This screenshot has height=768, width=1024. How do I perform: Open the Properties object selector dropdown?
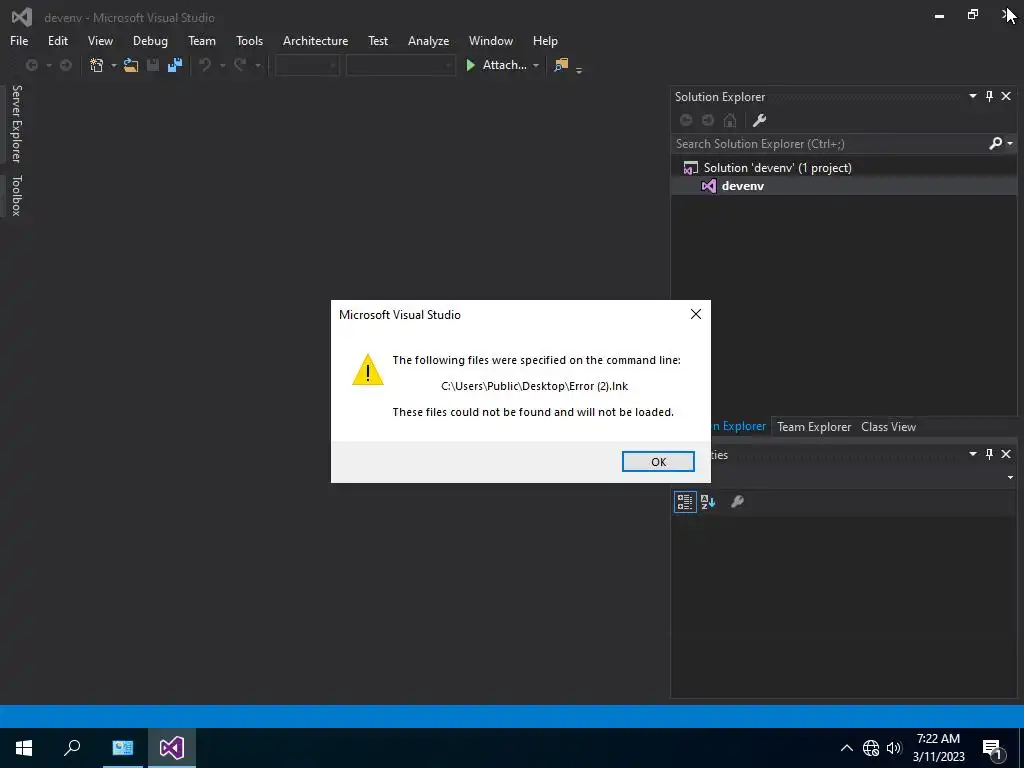tap(1010, 477)
